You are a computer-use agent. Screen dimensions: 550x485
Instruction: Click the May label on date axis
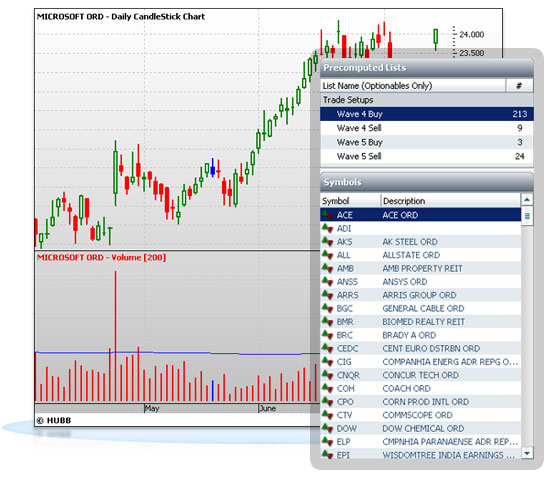(152, 408)
